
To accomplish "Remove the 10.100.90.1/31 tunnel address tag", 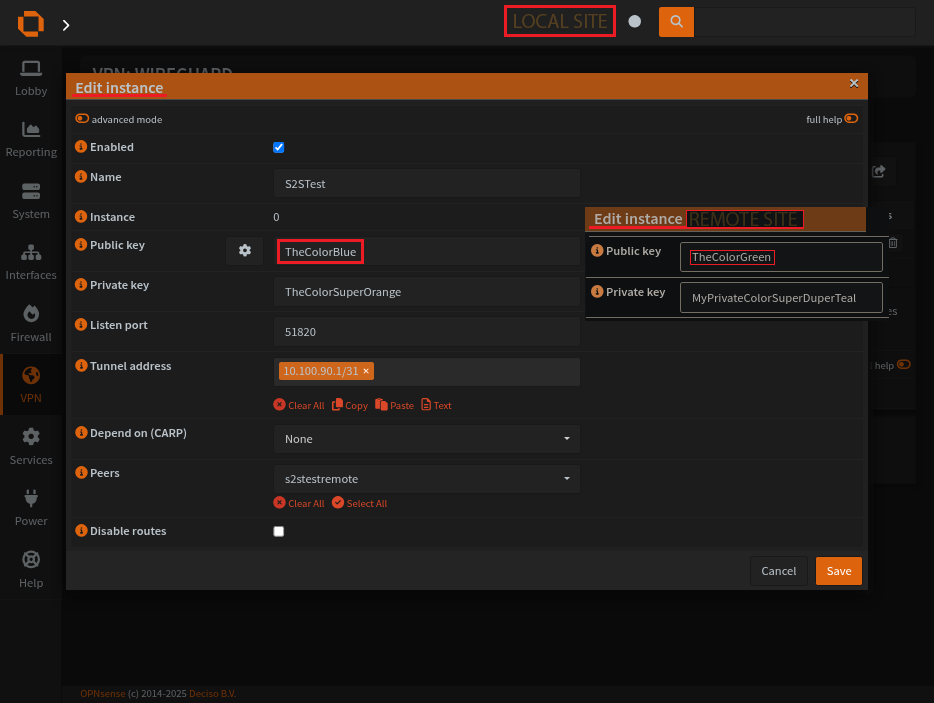I will pos(366,371).
